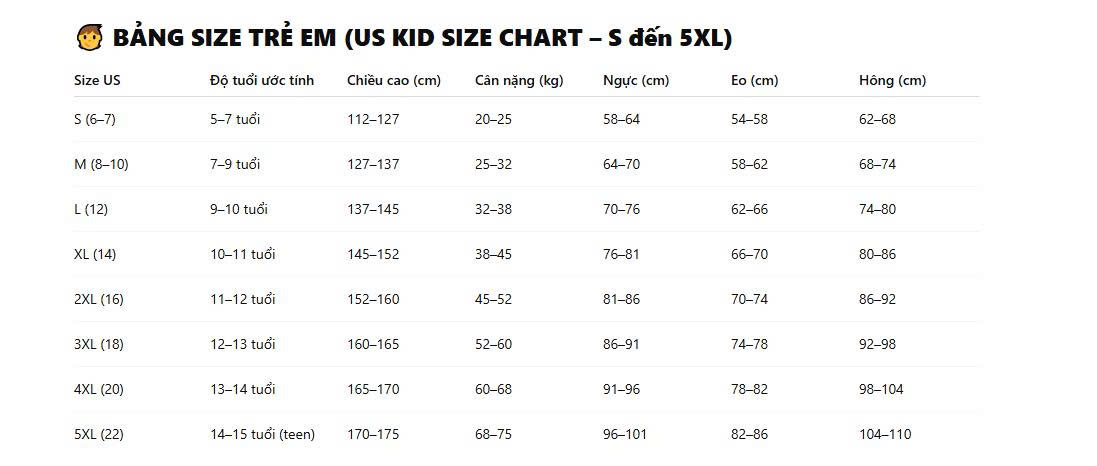
Task: Click the 'Eo (cm)' column header
Action: (754, 80)
